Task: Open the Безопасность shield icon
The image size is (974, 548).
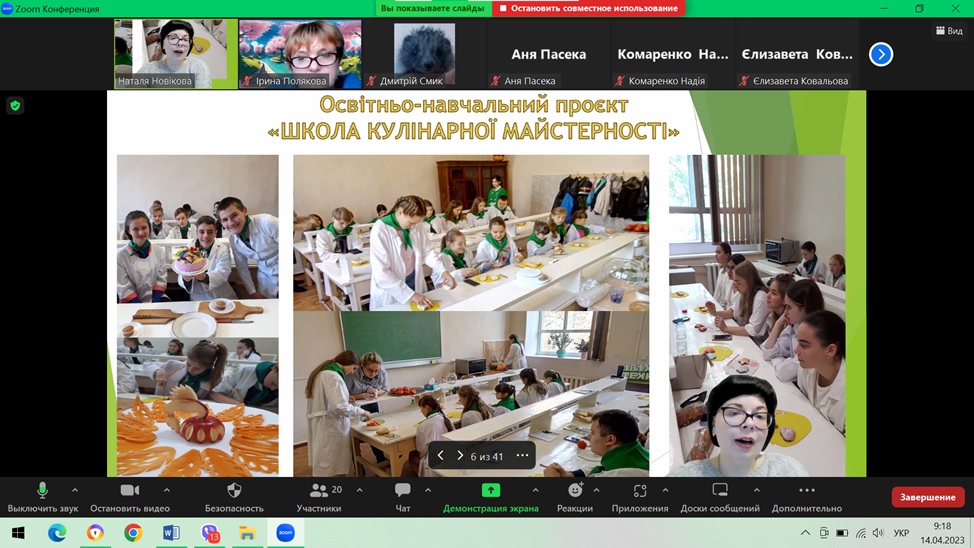Action: click(234, 491)
